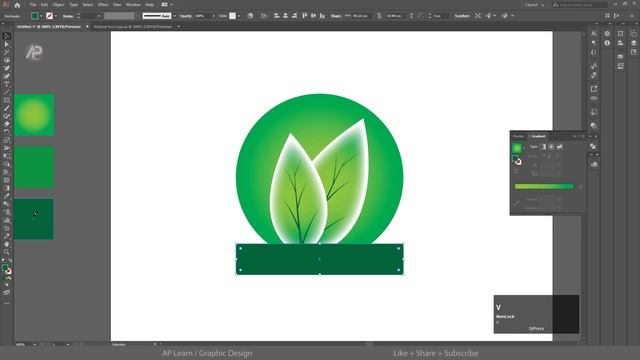Image resolution: width=640 pixels, height=360 pixels.
Task: Open the arrange documents switcher dropdown
Action: click(x=167, y=4)
